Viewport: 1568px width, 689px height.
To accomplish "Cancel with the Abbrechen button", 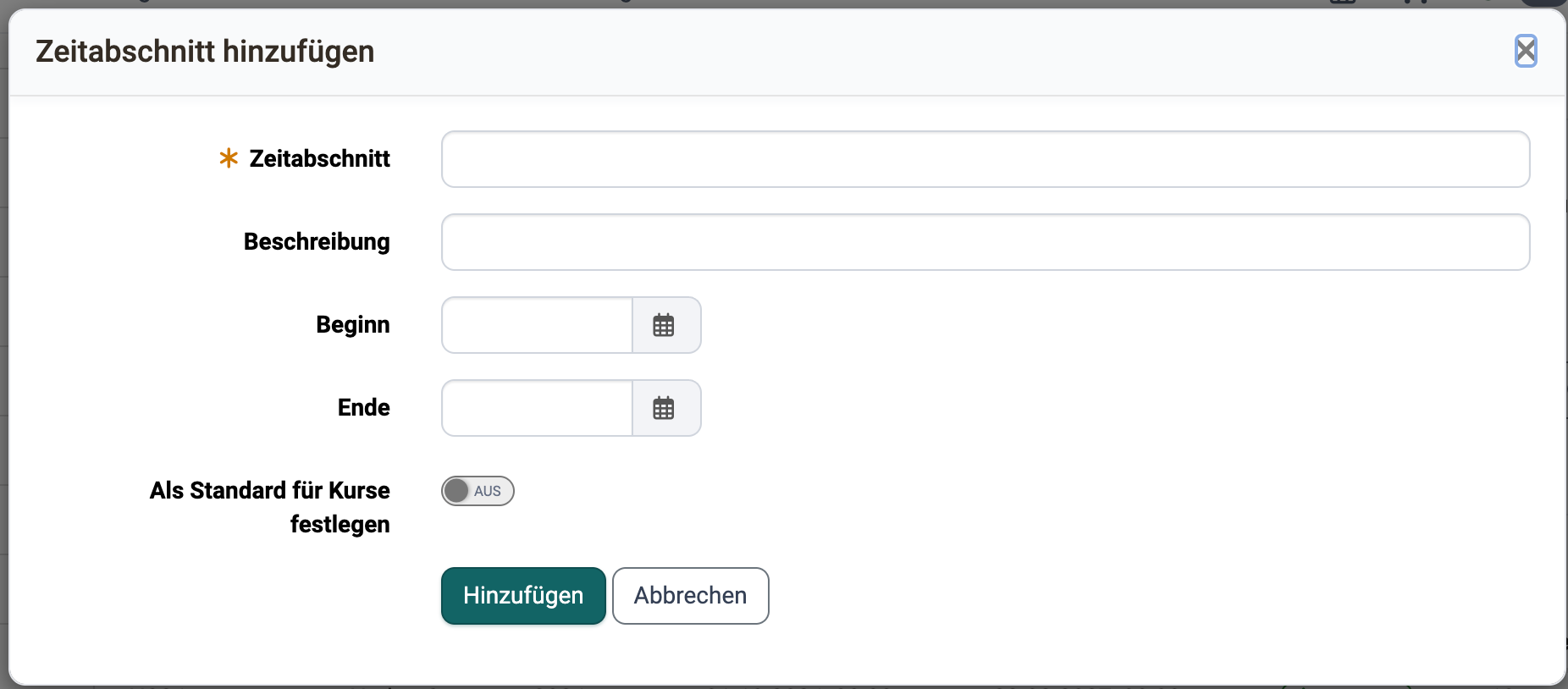I will pyautogui.click(x=691, y=596).
